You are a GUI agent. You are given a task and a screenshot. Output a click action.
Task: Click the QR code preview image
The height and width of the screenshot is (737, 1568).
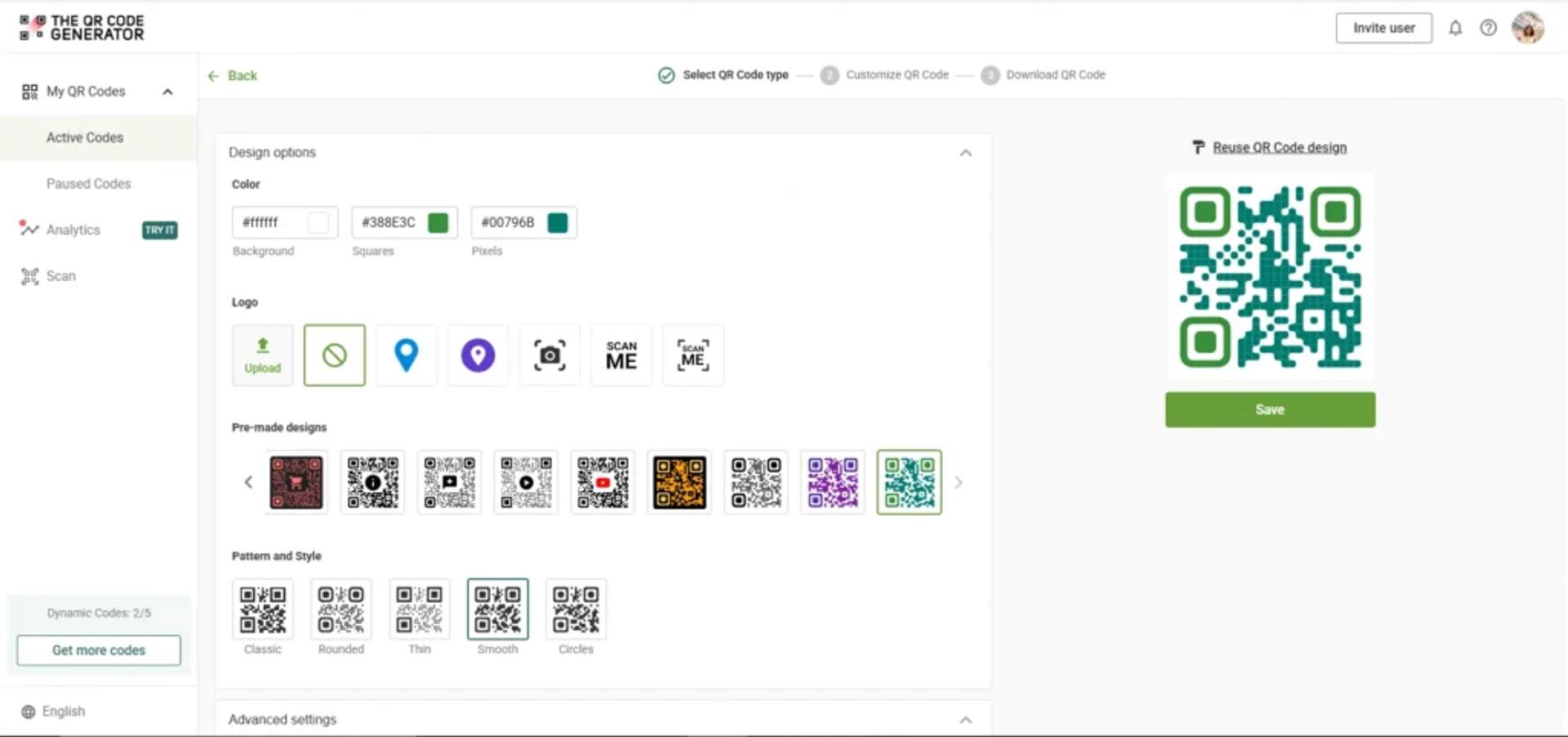pos(1270,276)
